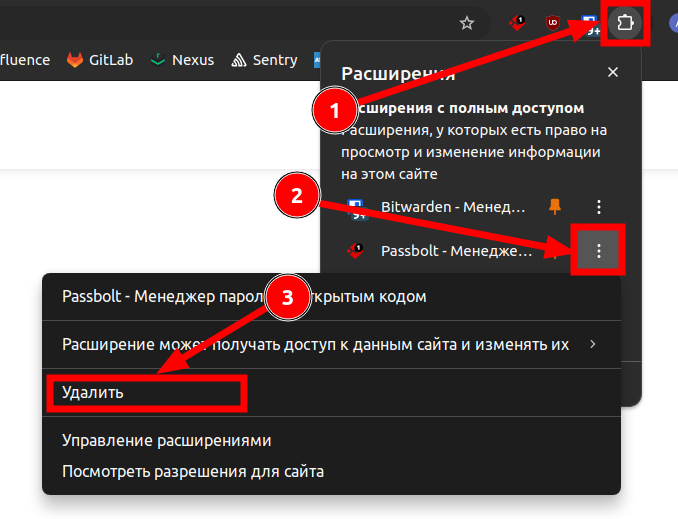Click the uBlock Origin shield icon
This screenshot has width=678, height=519.
click(x=553, y=22)
